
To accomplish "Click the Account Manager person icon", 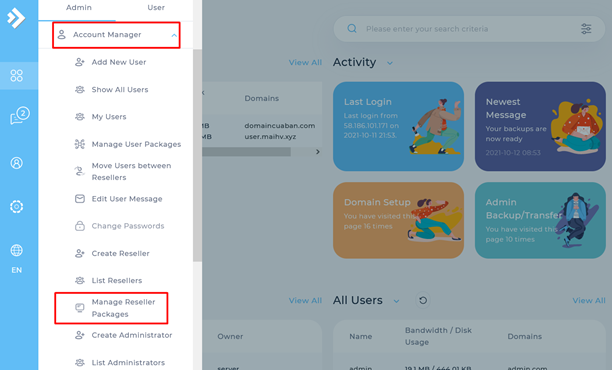I will point(62,35).
